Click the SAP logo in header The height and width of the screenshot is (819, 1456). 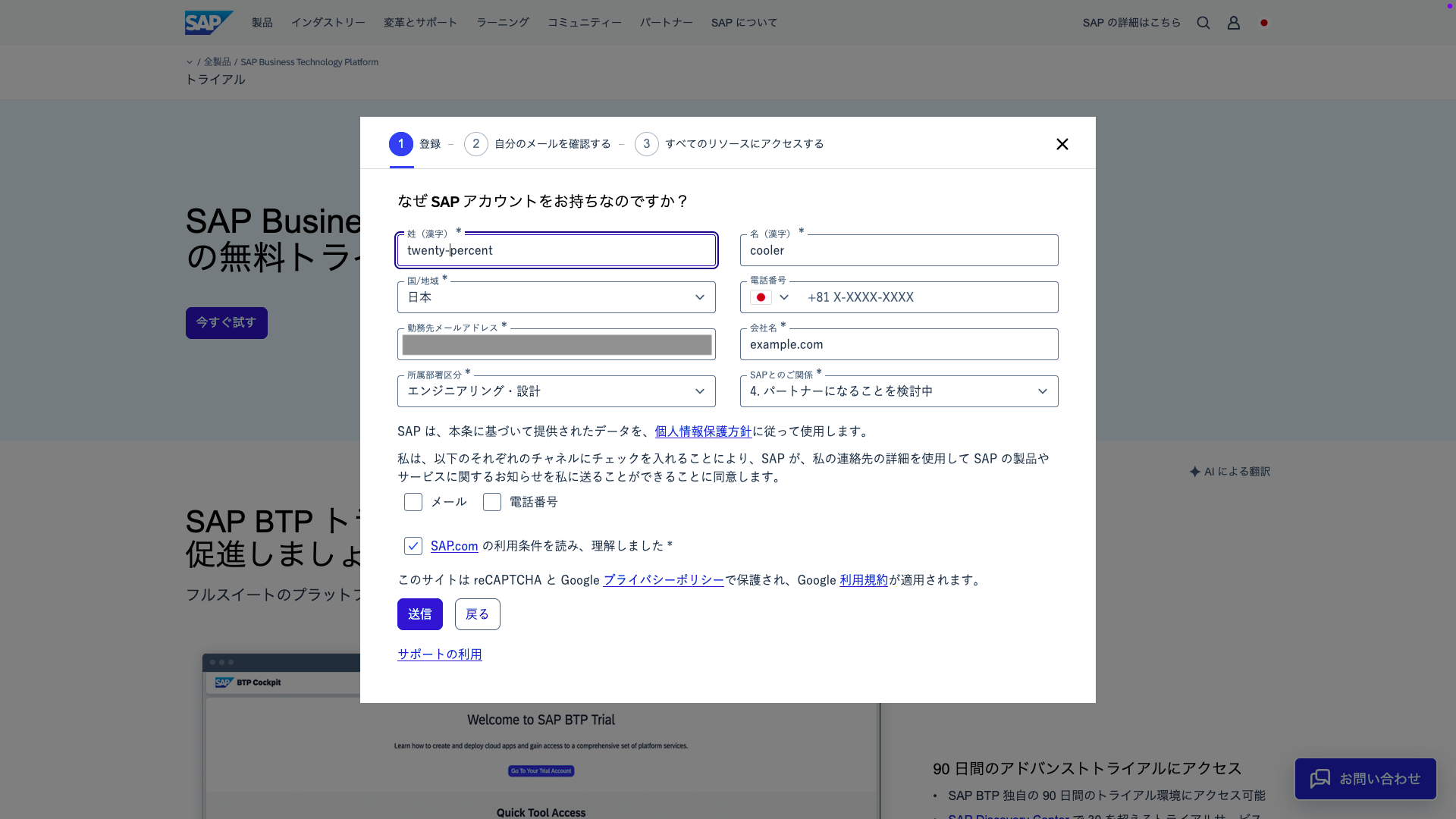click(209, 23)
